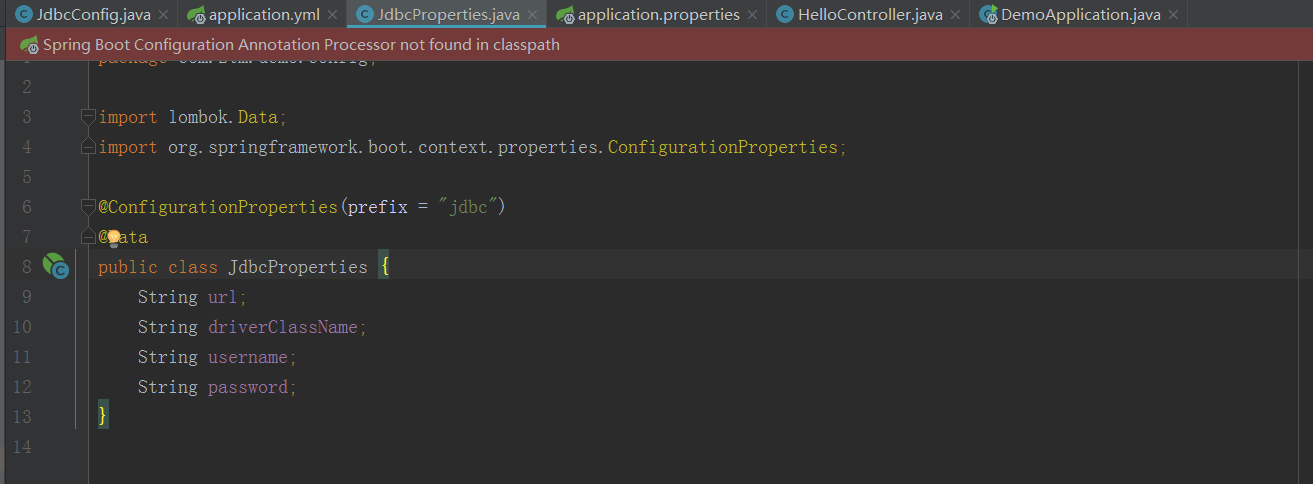1313x484 pixels.
Task: Click the fold end marker on line 4
Action: point(87,146)
